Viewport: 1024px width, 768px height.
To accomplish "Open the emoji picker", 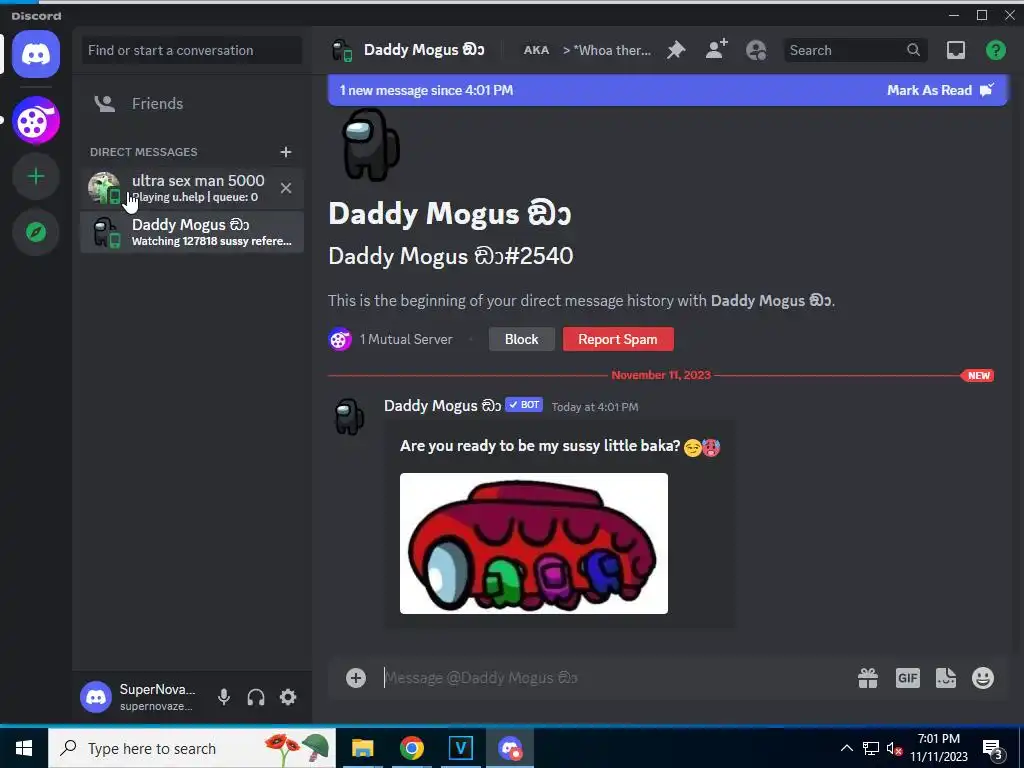I will [x=983, y=678].
